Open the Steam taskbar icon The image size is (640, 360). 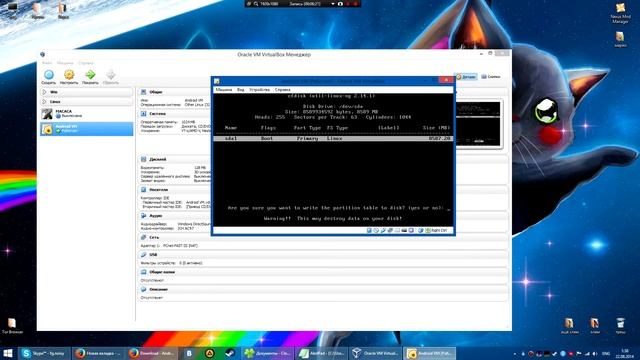click(x=230, y=353)
